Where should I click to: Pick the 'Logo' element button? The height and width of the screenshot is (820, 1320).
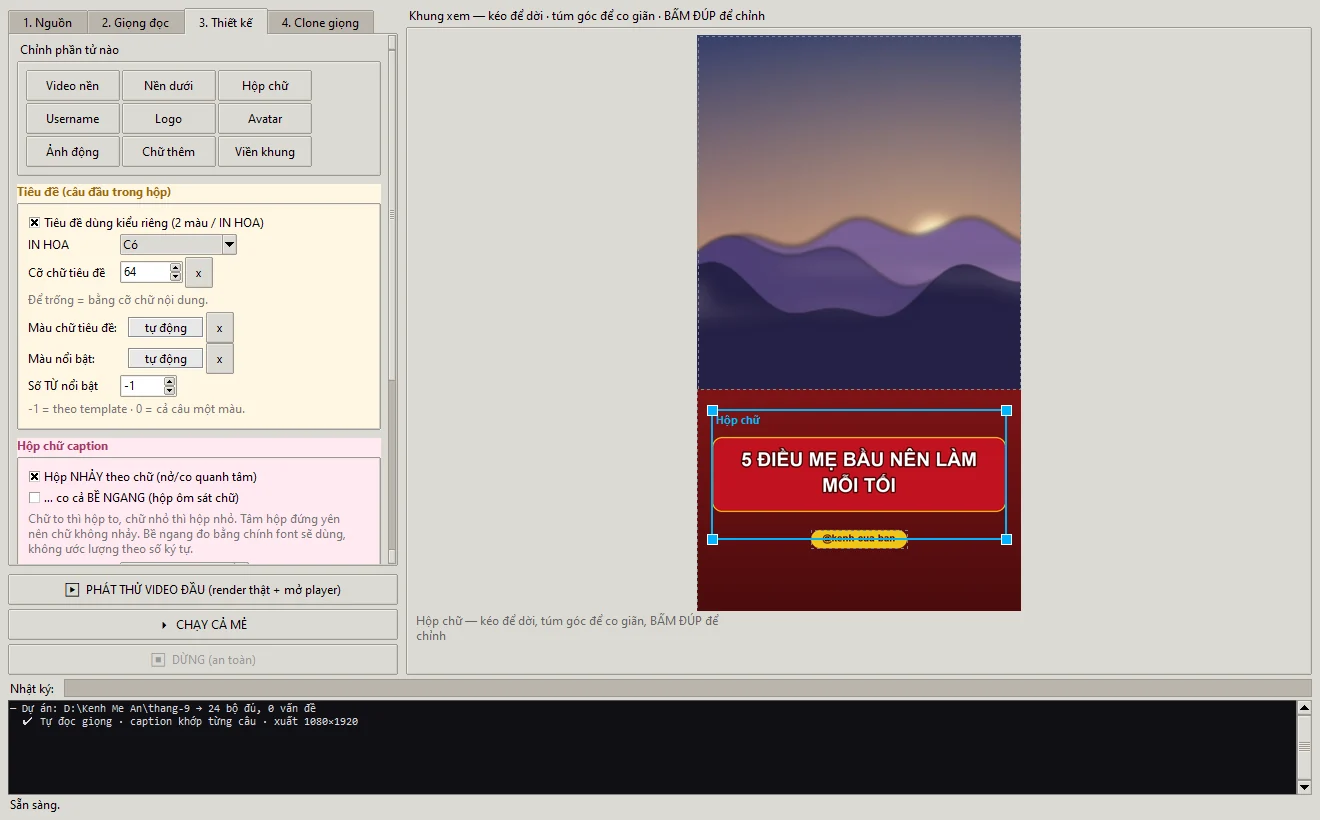point(168,119)
